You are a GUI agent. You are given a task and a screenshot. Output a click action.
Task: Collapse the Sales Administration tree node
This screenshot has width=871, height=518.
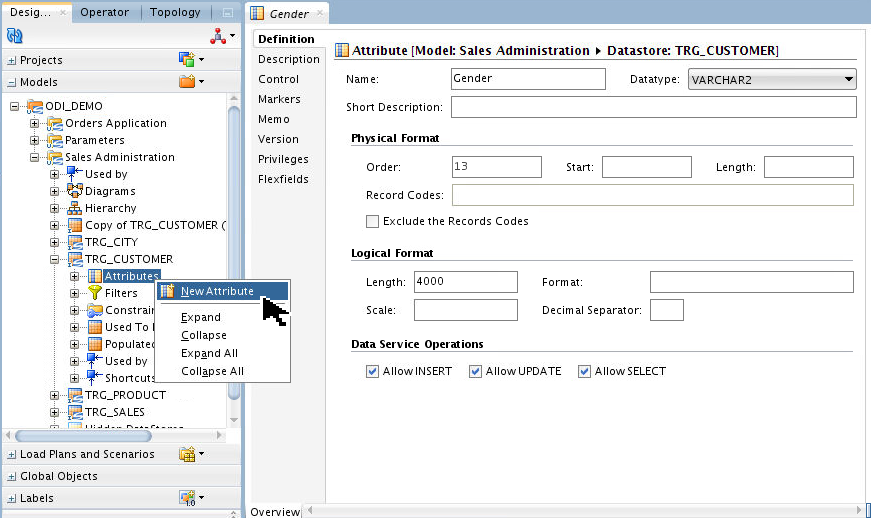coord(34,157)
